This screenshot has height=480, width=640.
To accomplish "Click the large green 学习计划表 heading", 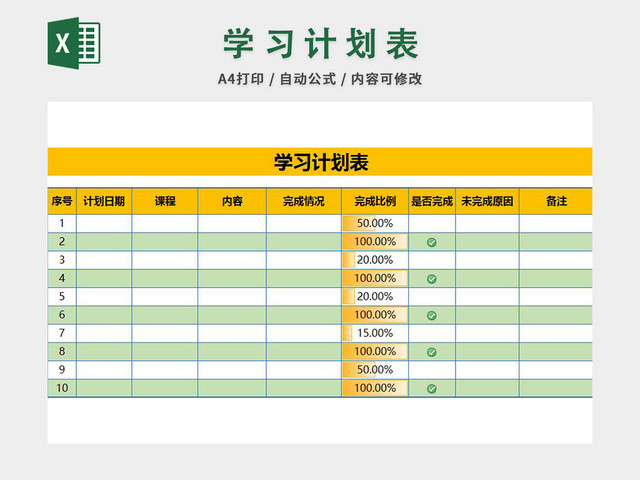I will click(321, 43).
